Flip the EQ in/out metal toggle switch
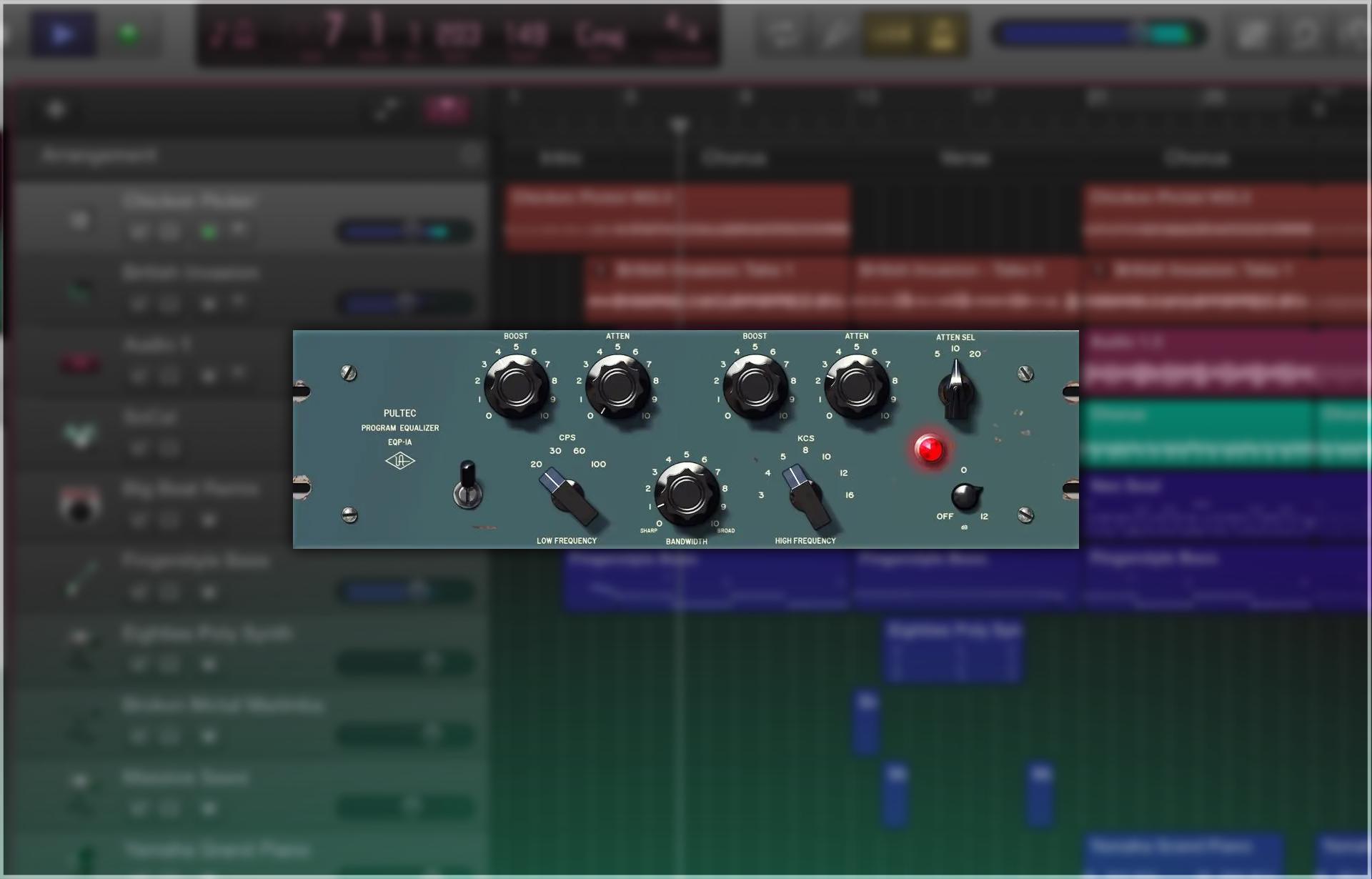This screenshot has width=1372, height=879. (x=467, y=485)
